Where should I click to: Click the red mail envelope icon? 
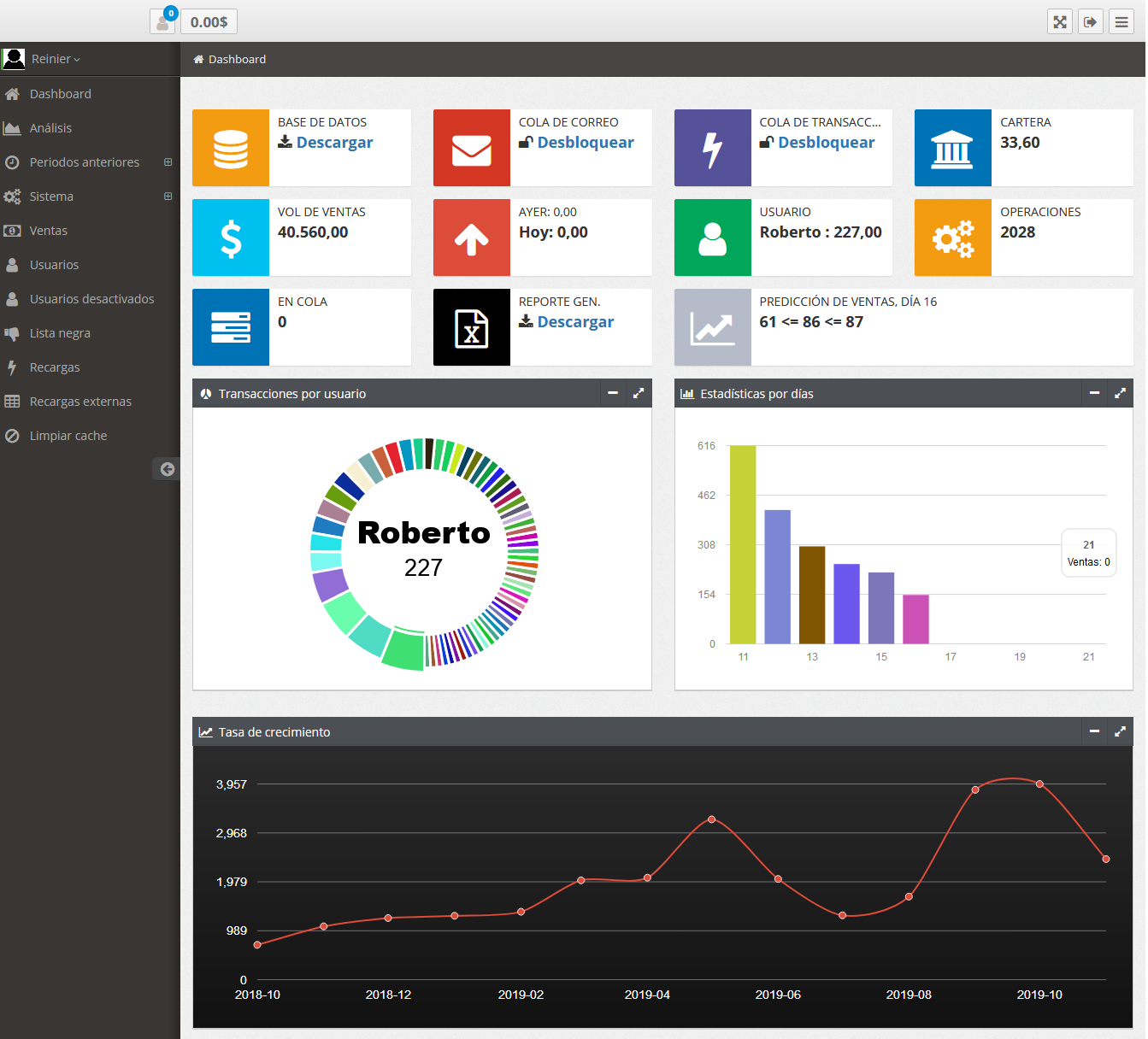tap(472, 148)
